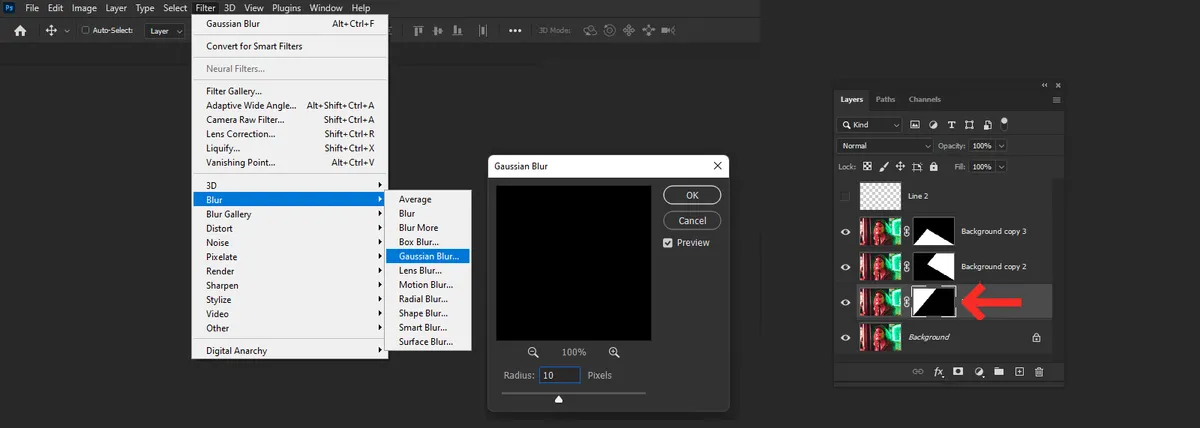Click the 3D orbit camera icon
The height and width of the screenshot is (428, 1200).
(590, 31)
